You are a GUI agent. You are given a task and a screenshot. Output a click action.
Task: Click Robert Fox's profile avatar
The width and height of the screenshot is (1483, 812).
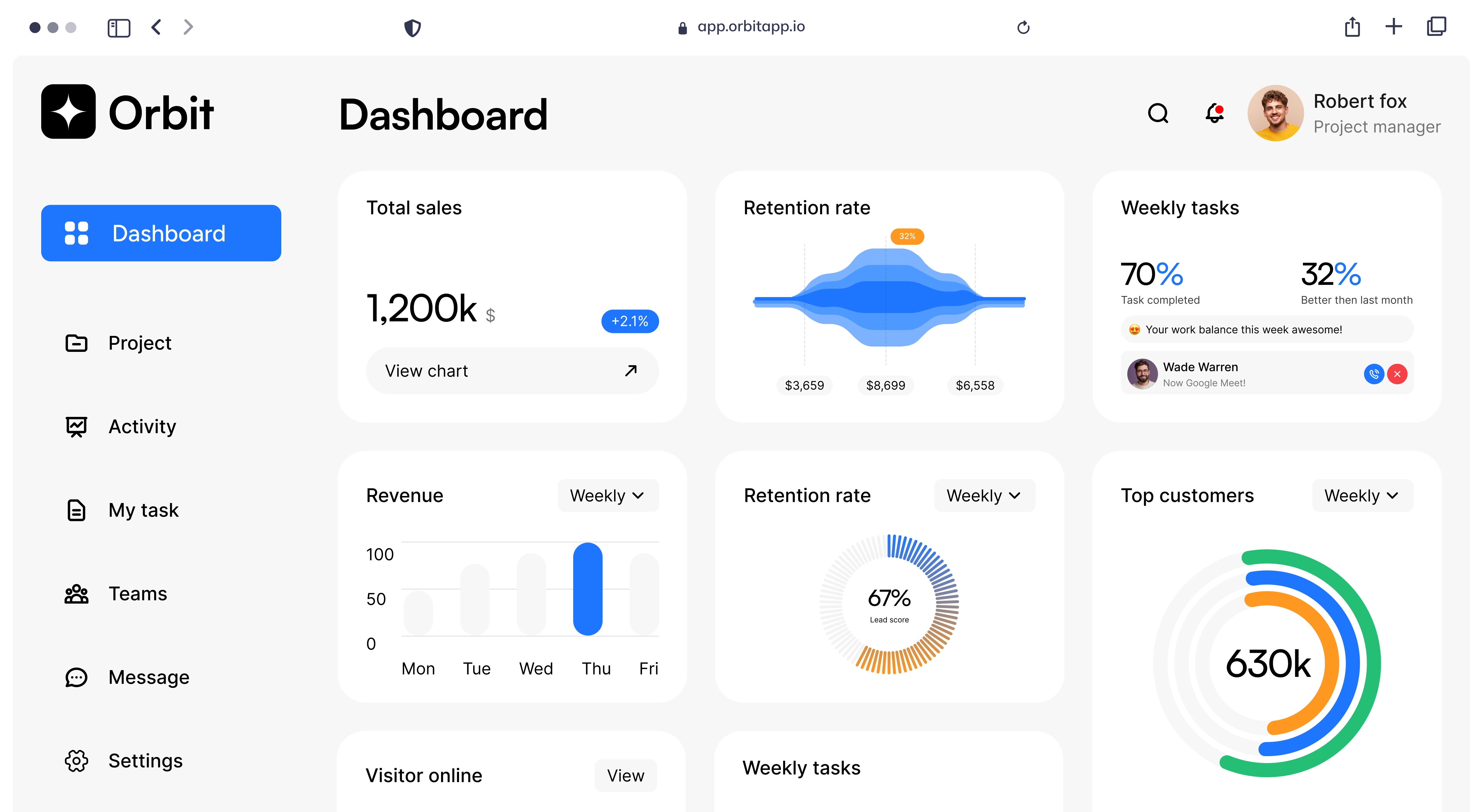click(x=1275, y=113)
